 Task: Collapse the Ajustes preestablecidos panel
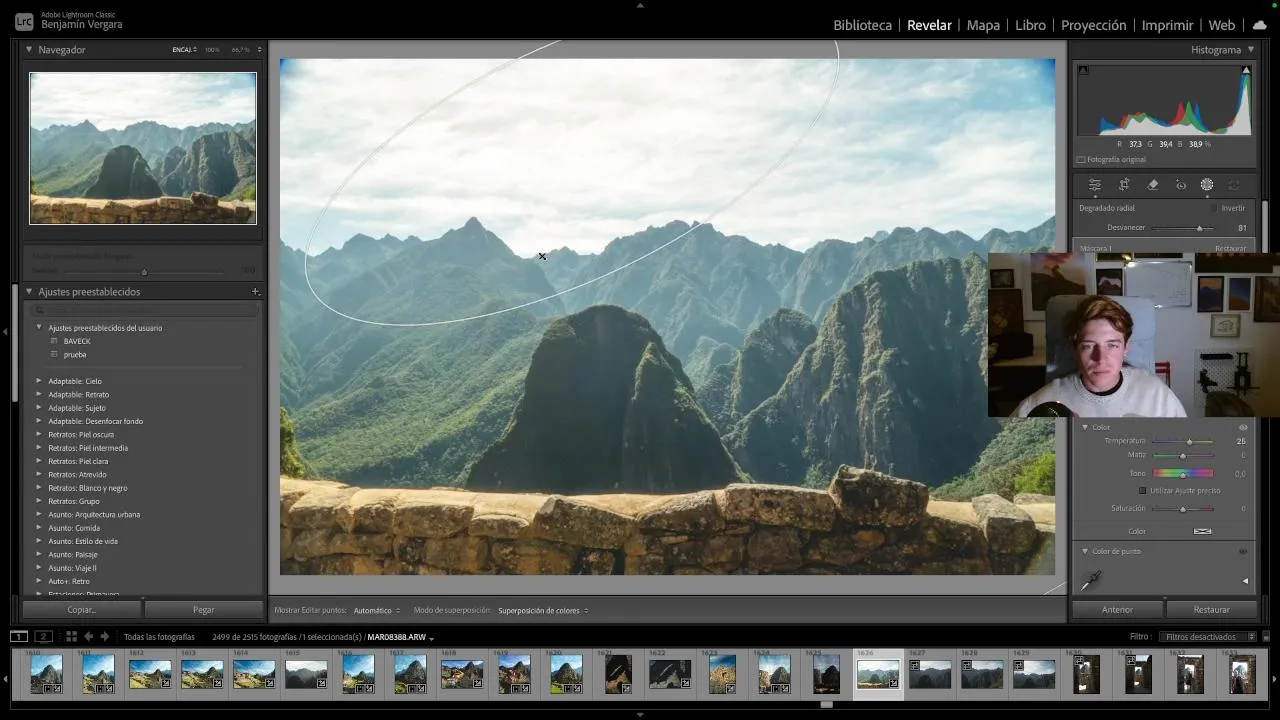[29, 292]
